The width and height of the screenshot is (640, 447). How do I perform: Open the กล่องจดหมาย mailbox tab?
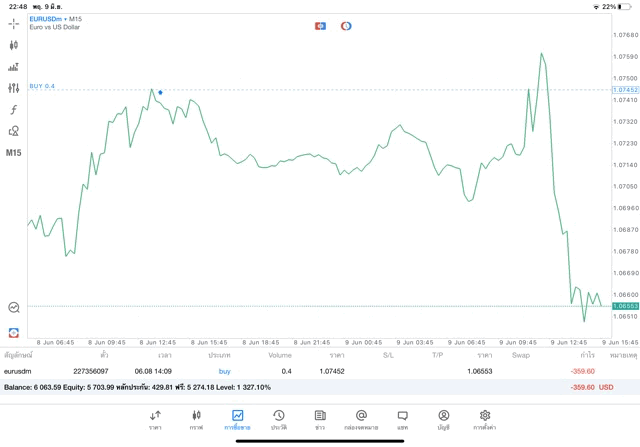tap(361, 419)
